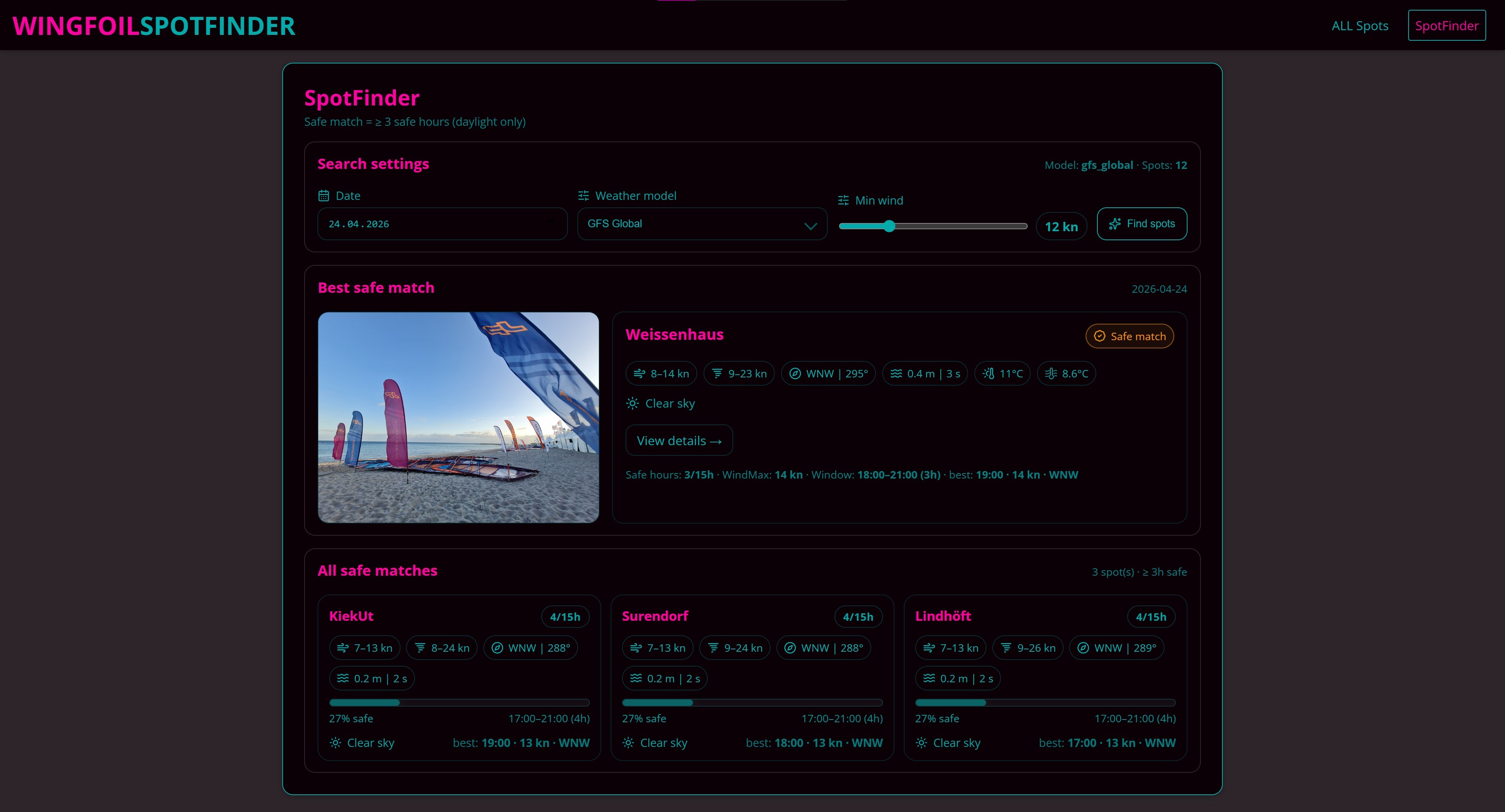Click the Weissenhaus beach photo thumbnail

(458, 417)
